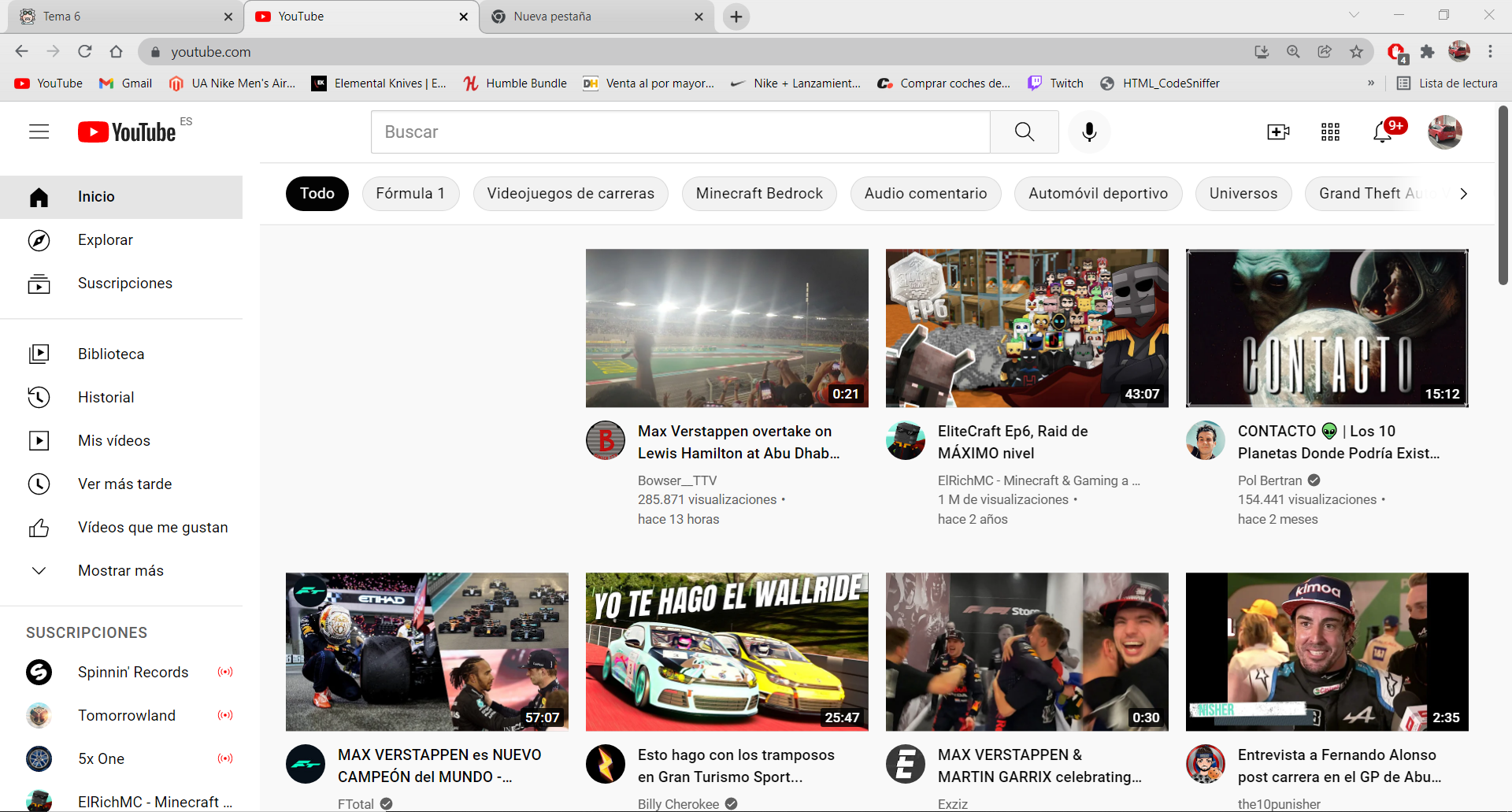The image size is (1512, 812).
Task: Open a new browser tab
Action: pos(736,17)
